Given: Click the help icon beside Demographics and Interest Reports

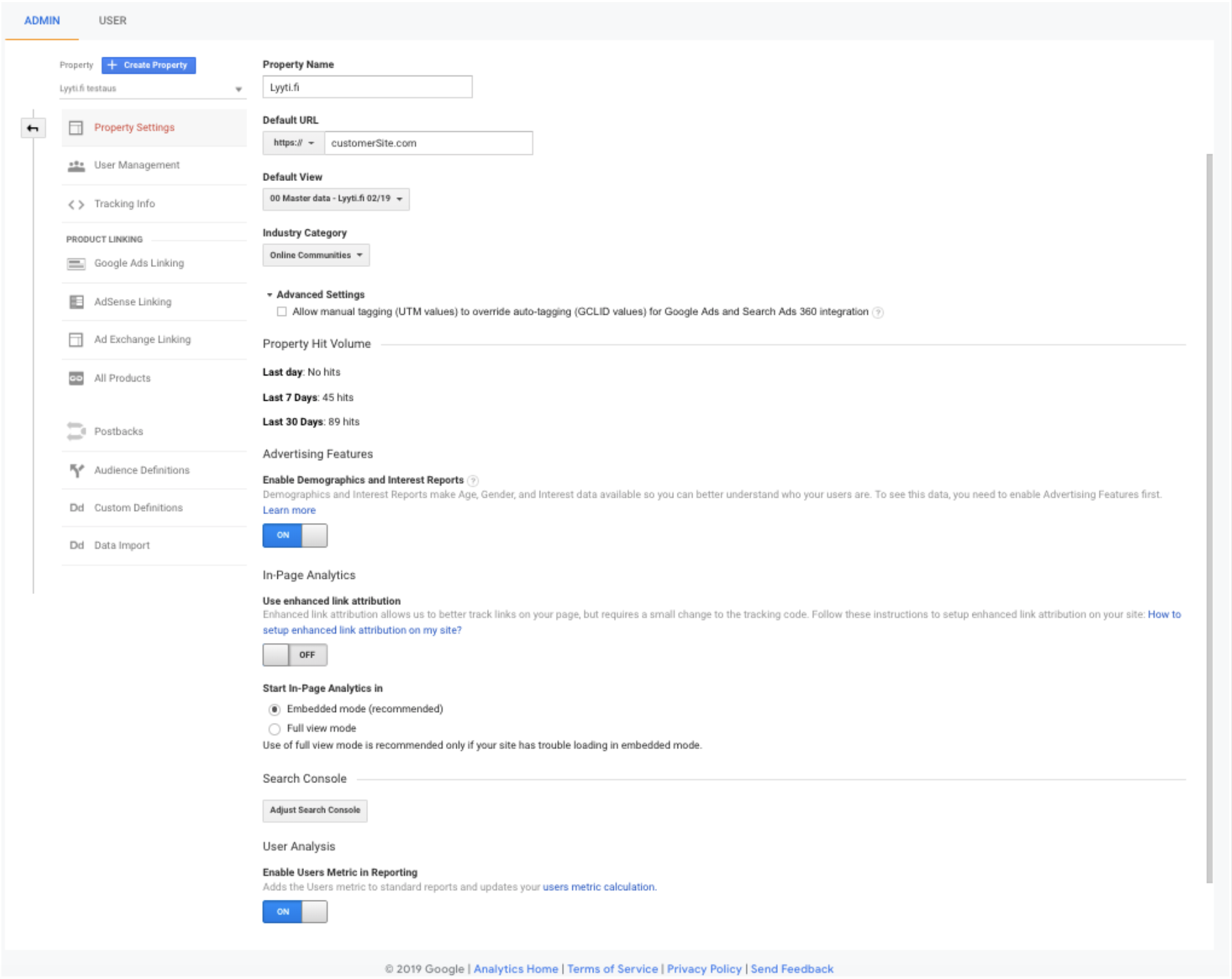Looking at the screenshot, I should [473, 481].
